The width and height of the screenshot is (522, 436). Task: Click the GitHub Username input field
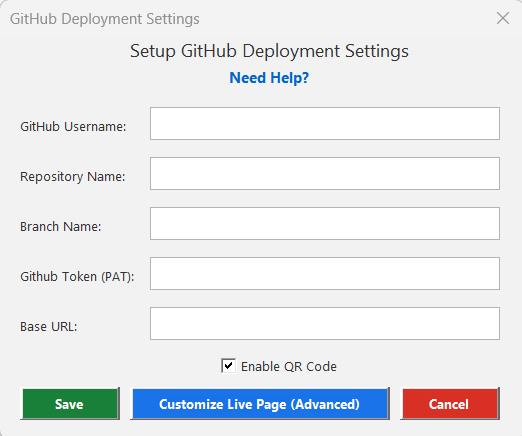point(325,123)
